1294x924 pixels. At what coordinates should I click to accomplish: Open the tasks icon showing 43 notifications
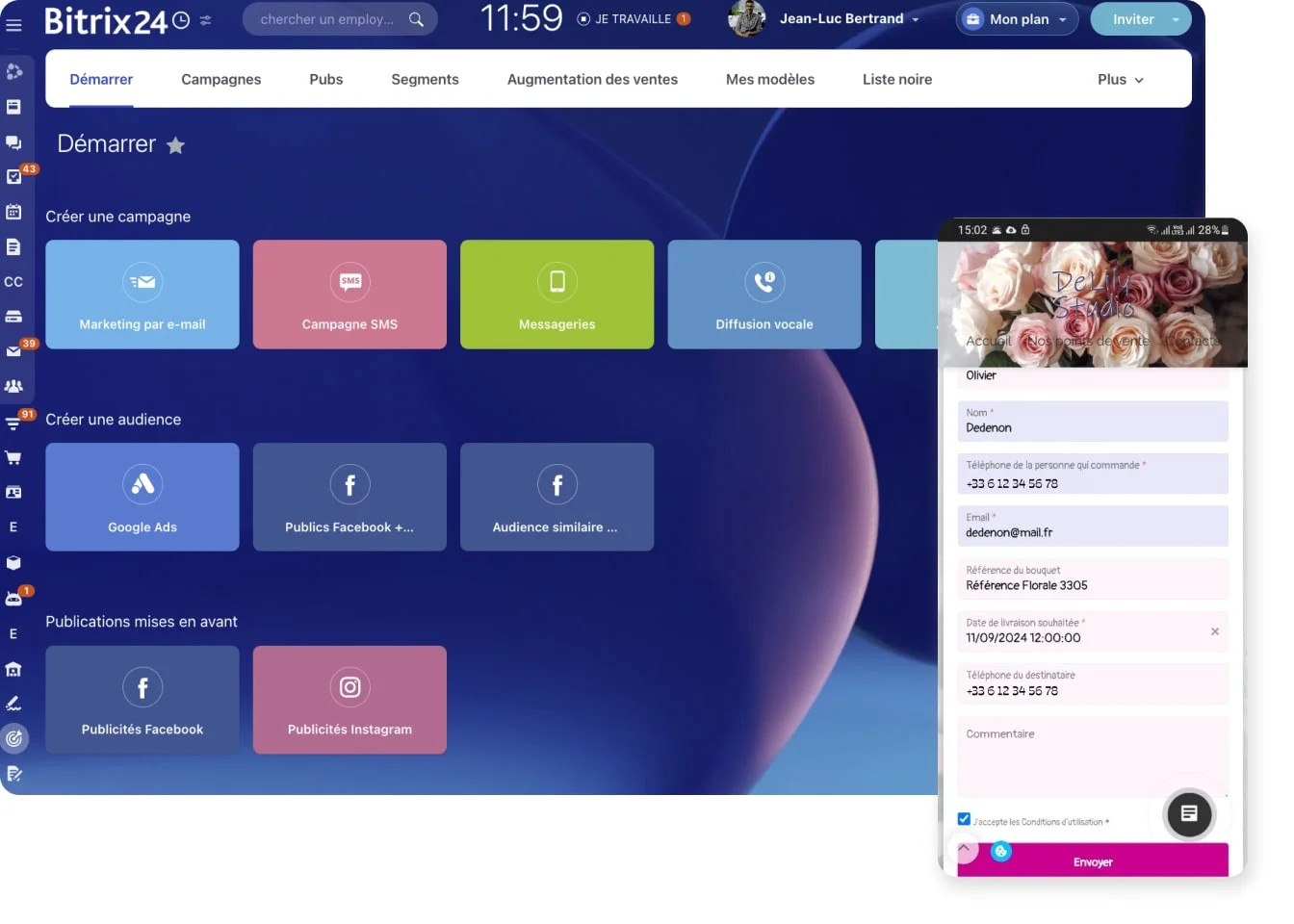[x=13, y=176]
